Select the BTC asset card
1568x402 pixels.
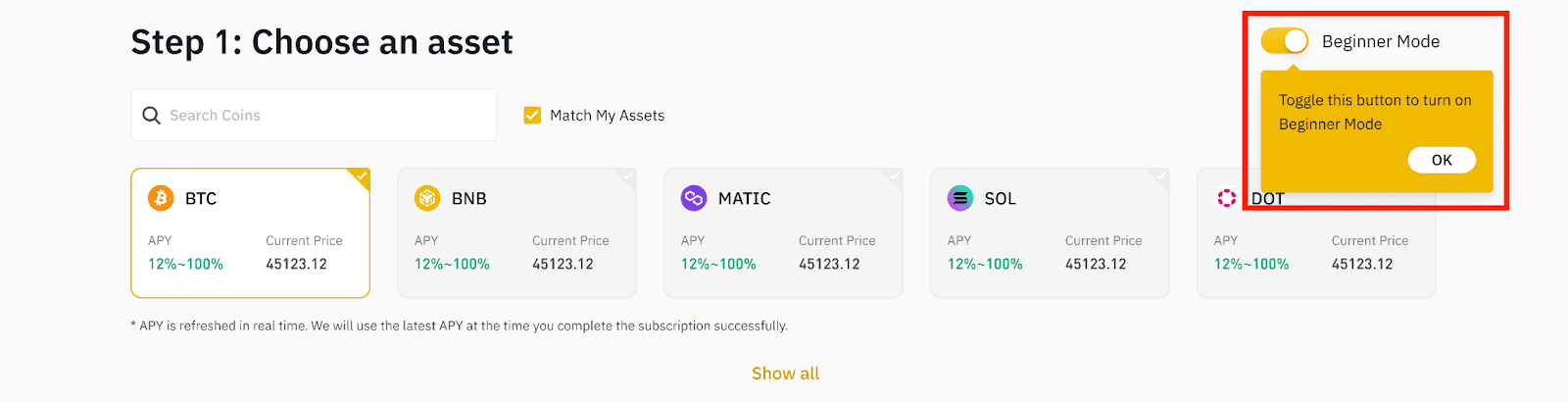[x=250, y=232]
